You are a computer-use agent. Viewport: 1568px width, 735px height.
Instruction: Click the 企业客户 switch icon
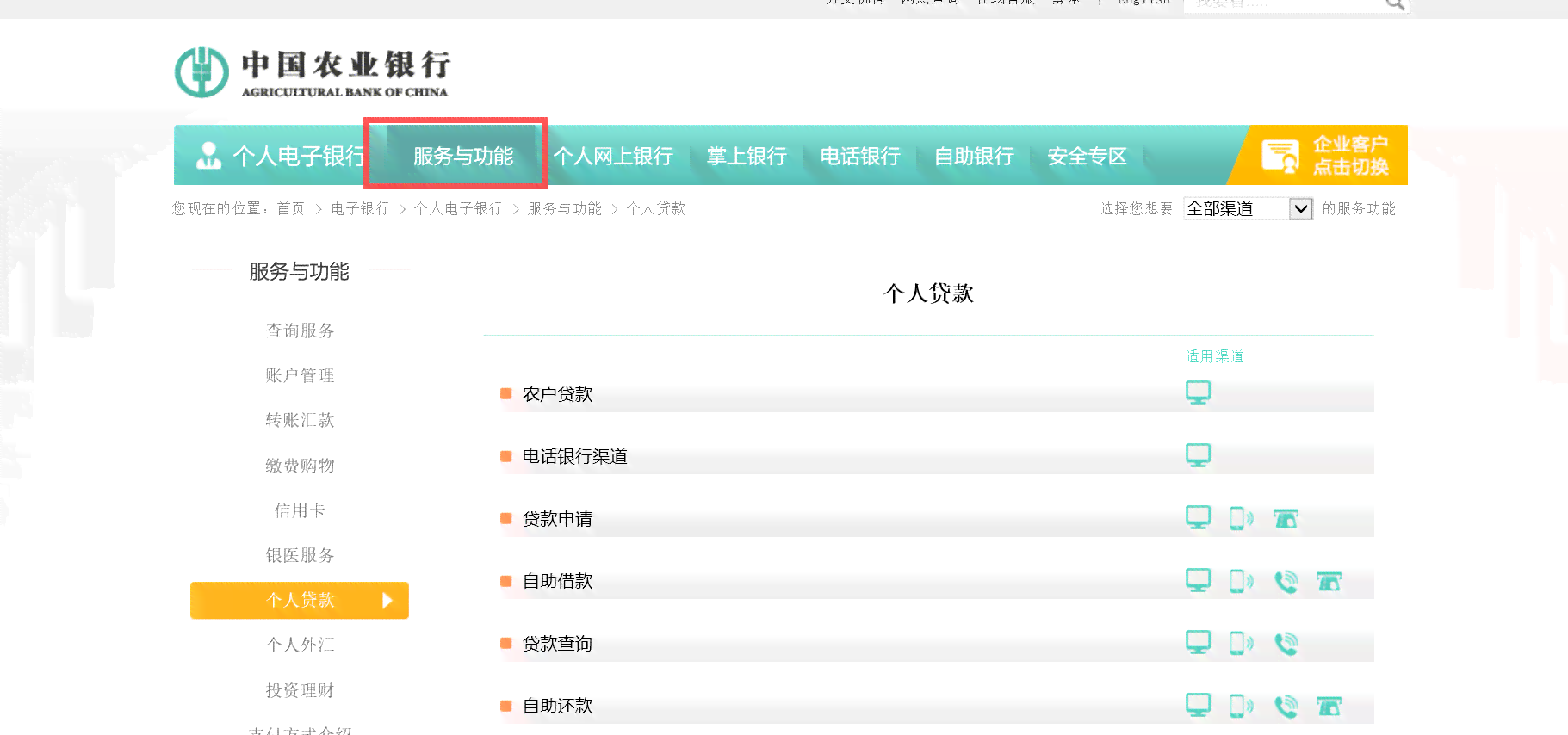coord(1280,156)
